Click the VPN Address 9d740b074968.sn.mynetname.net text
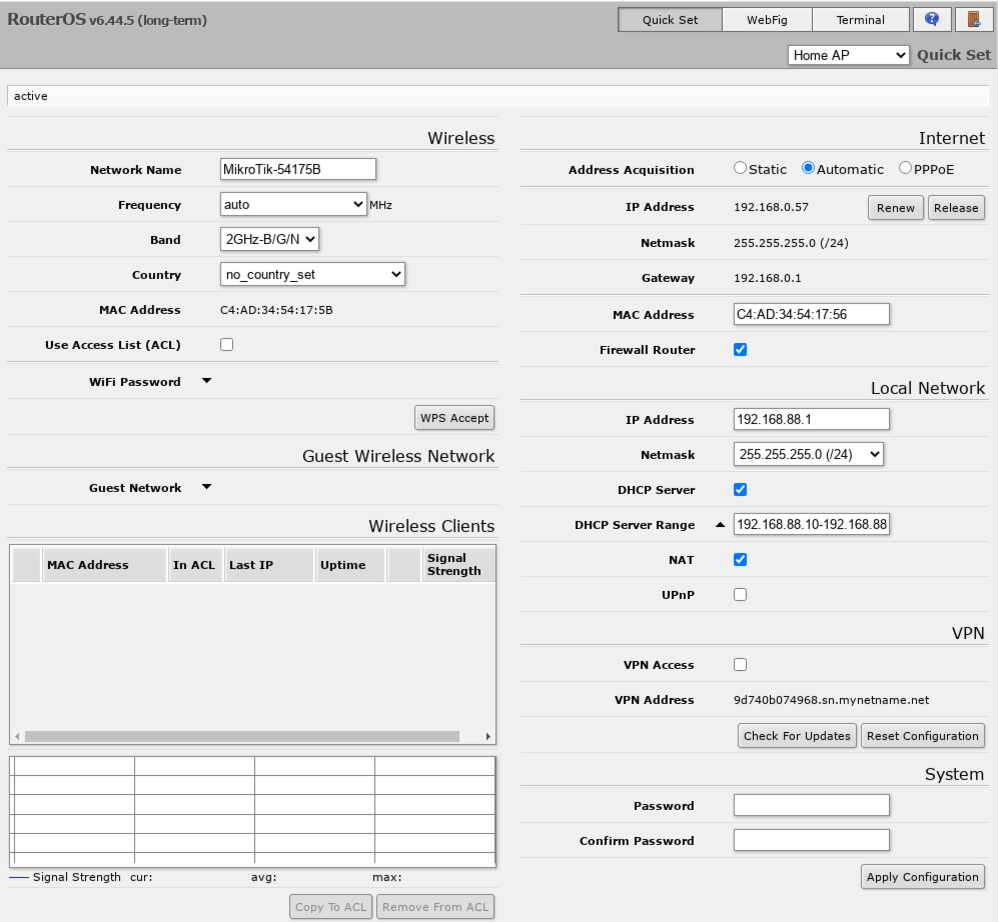Image resolution: width=998 pixels, height=922 pixels. [x=831, y=700]
